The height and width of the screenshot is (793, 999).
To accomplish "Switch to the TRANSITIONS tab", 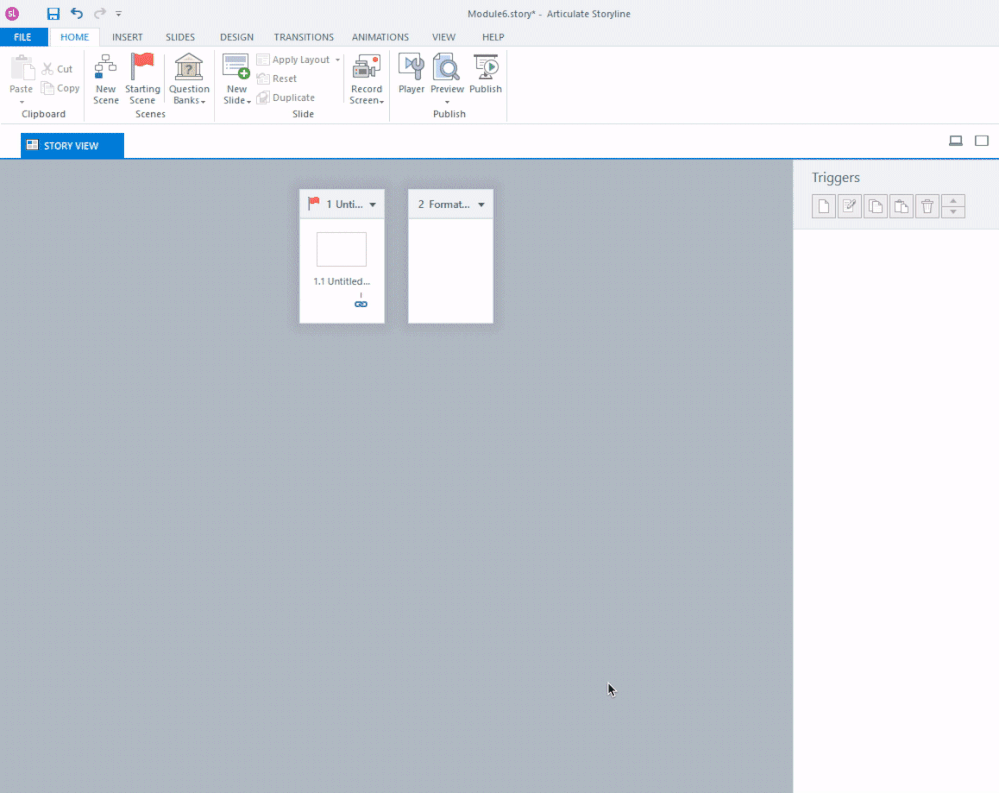I will point(304,37).
